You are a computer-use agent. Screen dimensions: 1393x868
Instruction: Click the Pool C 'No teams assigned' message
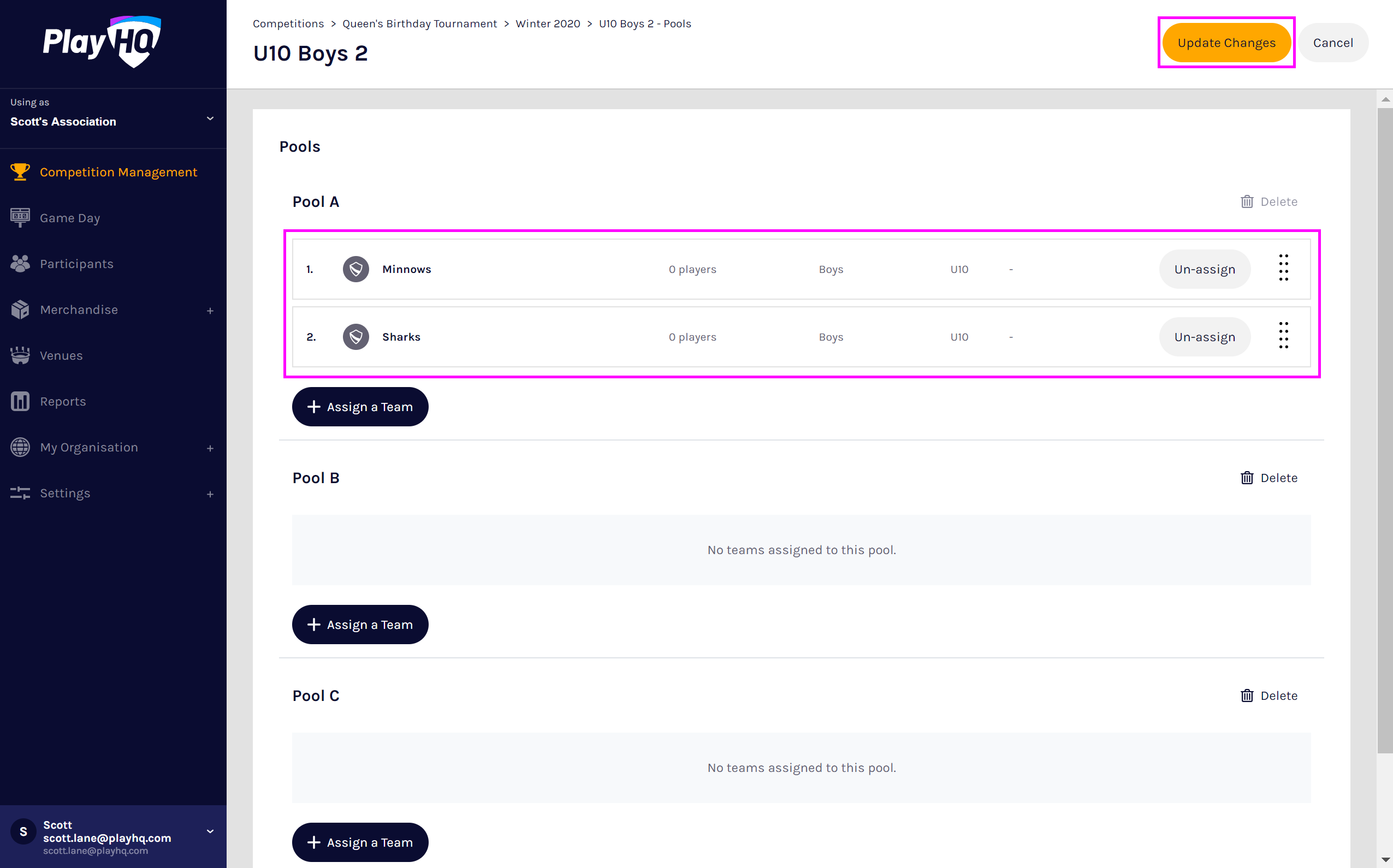pyautogui.click(x=802, y=768)
